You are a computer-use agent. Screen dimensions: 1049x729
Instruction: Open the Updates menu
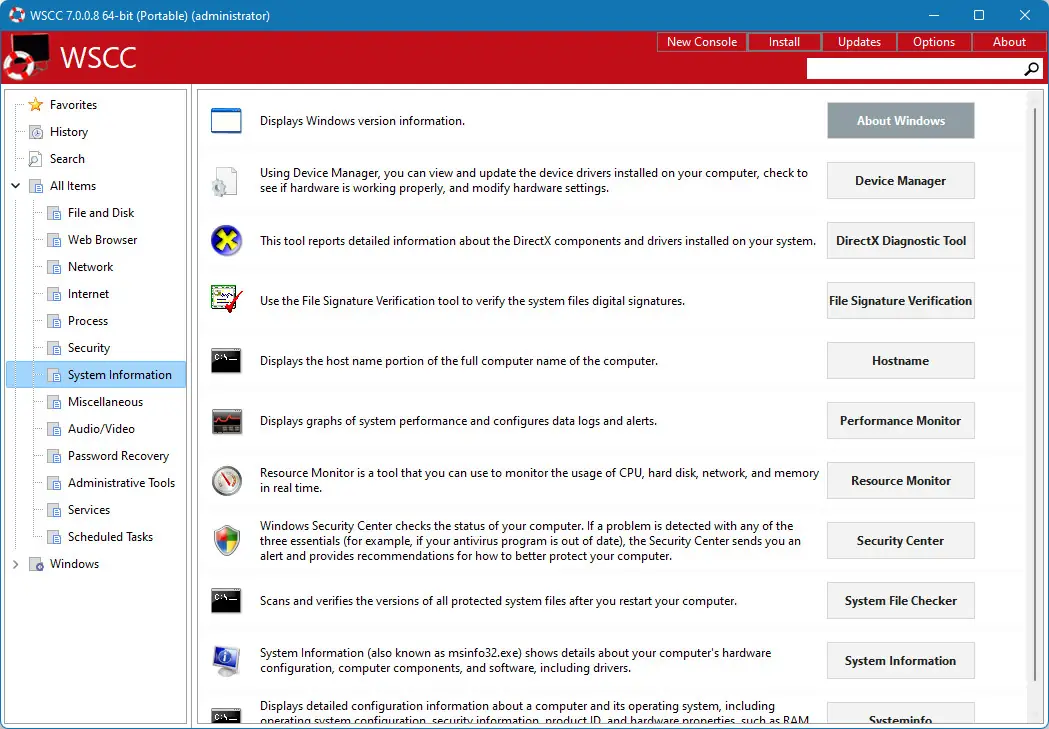[859, 41]
